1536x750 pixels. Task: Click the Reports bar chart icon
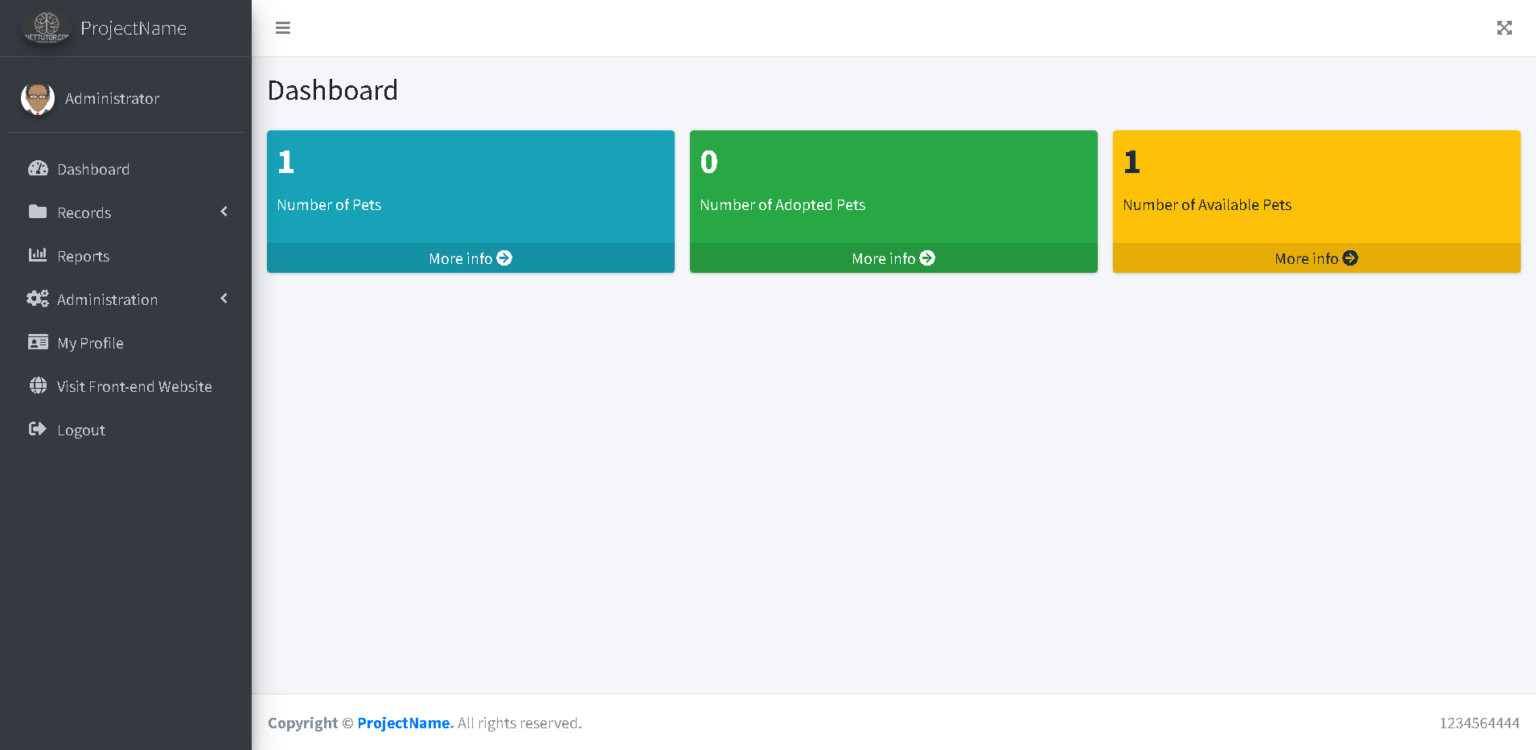click(x=38, y=256)
